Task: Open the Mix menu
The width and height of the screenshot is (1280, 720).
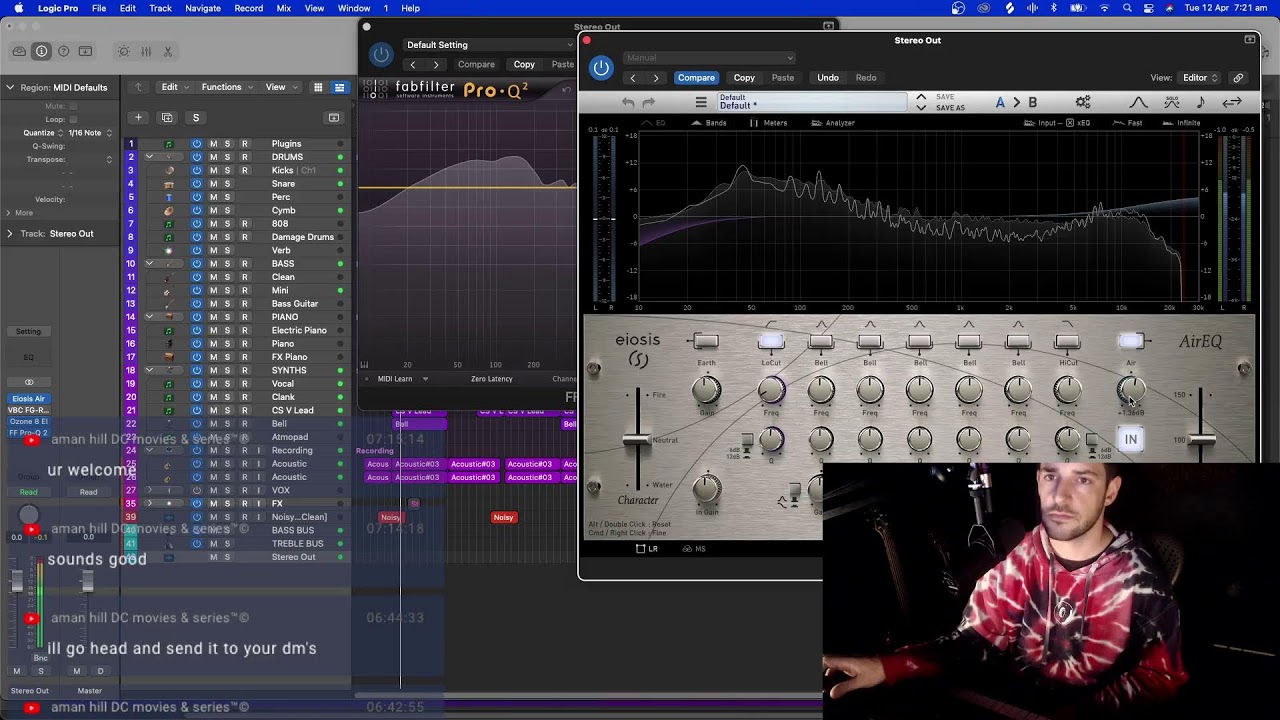Action: click(284, 8)
